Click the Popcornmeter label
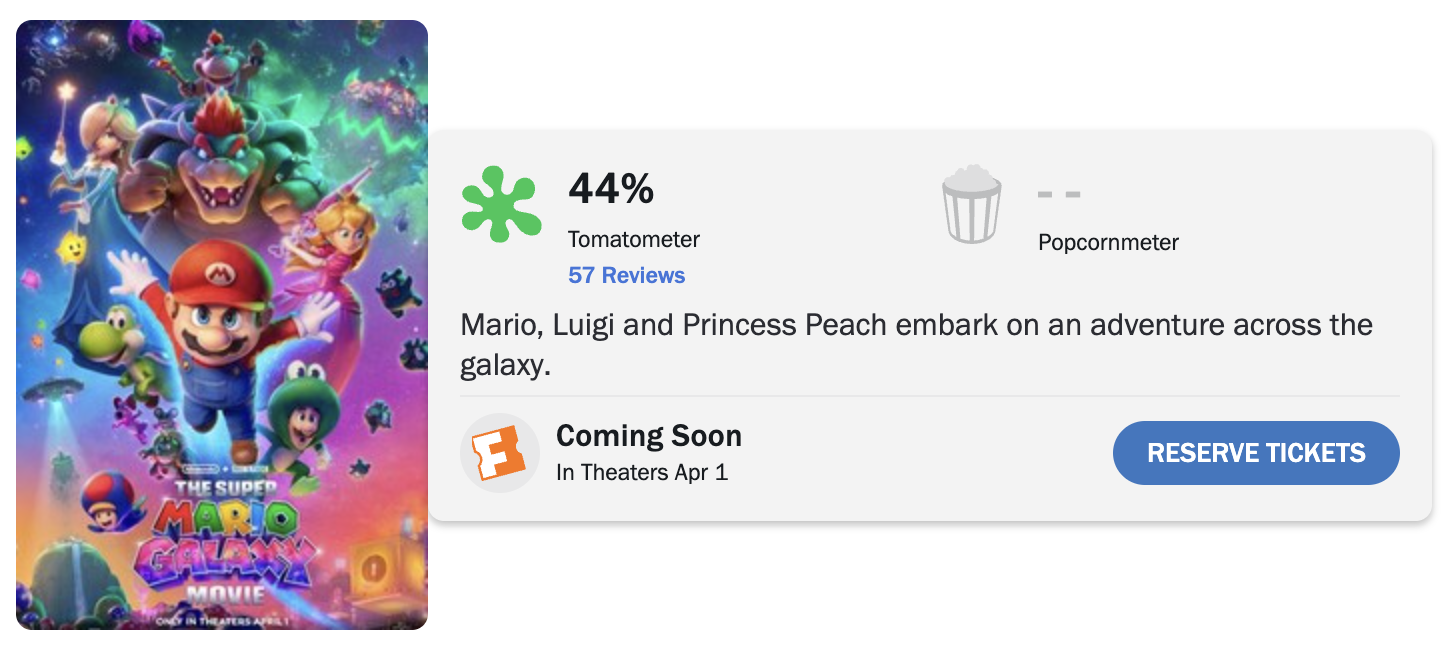Image resolution: width=1448 pixels, height=650 pixels. [x=1108, y=242]
